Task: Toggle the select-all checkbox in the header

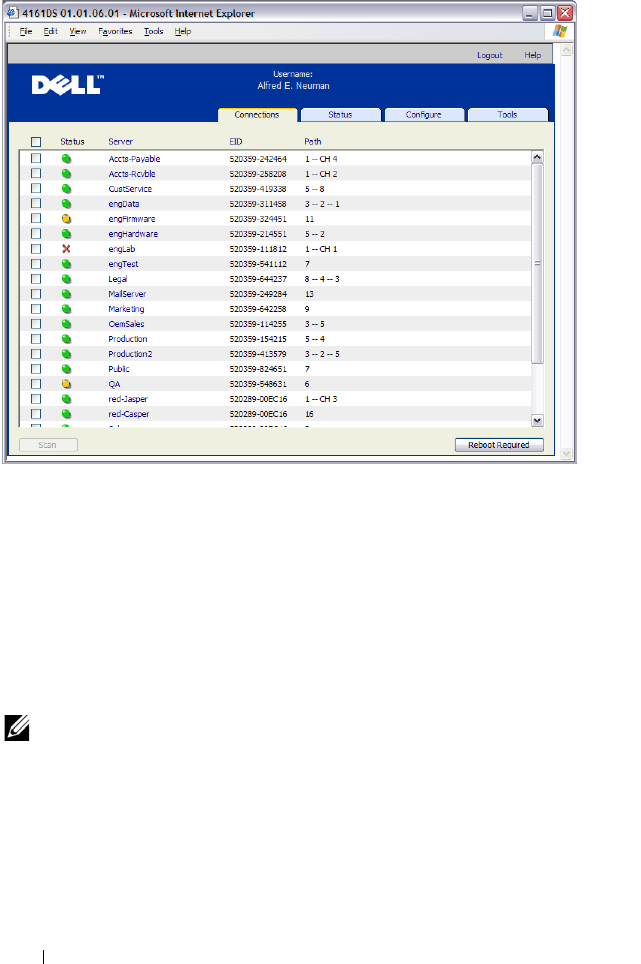Action: tap(36, 142)
